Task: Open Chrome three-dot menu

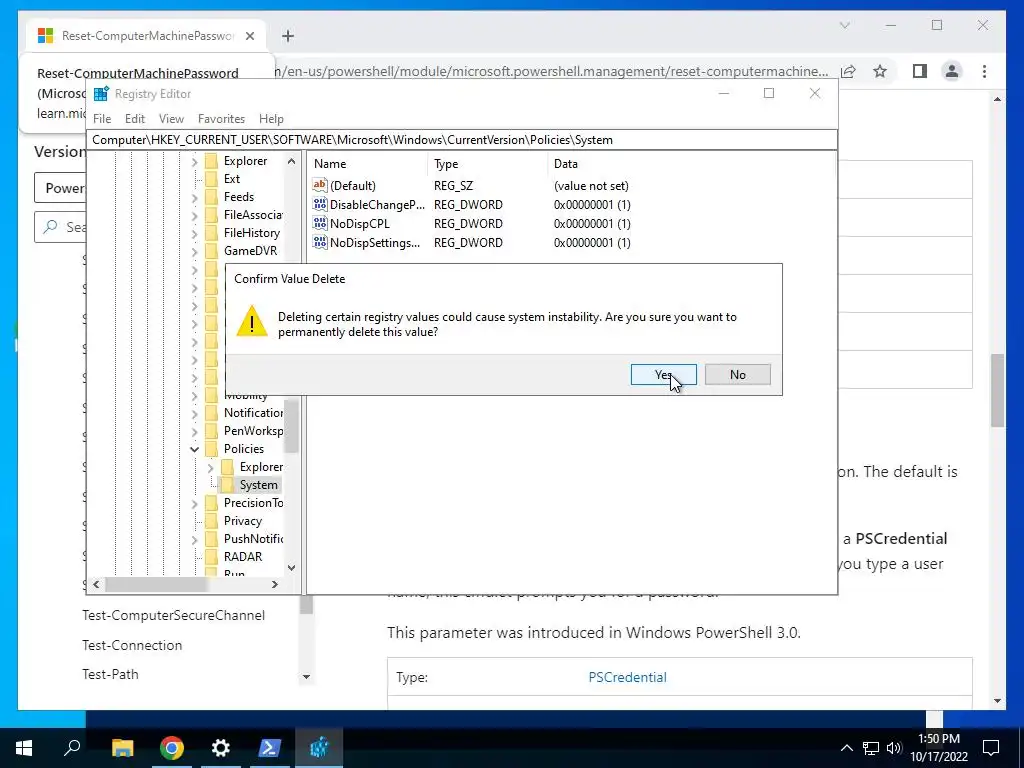Action: click(x=984, y=71)
